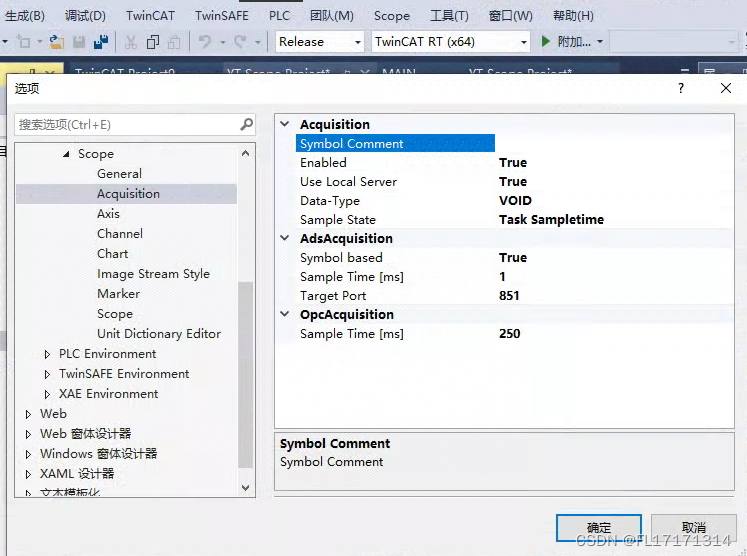Click the Enabled value True

[513, 162]
